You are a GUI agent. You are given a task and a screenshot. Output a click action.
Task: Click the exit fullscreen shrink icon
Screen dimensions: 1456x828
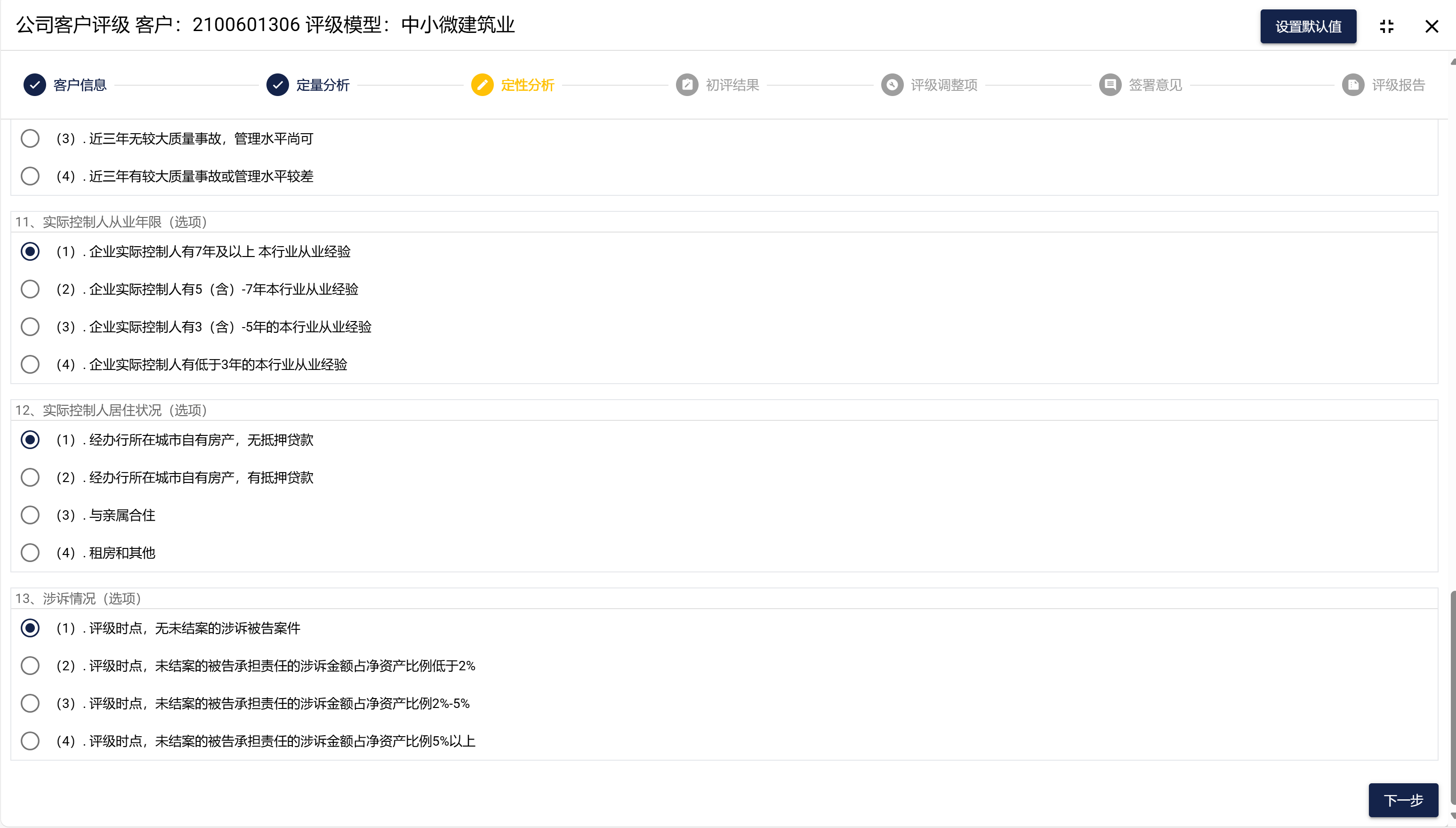tap(1386, 26)
